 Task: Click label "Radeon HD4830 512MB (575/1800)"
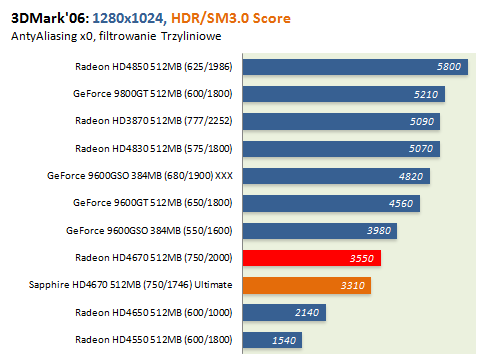154,148
